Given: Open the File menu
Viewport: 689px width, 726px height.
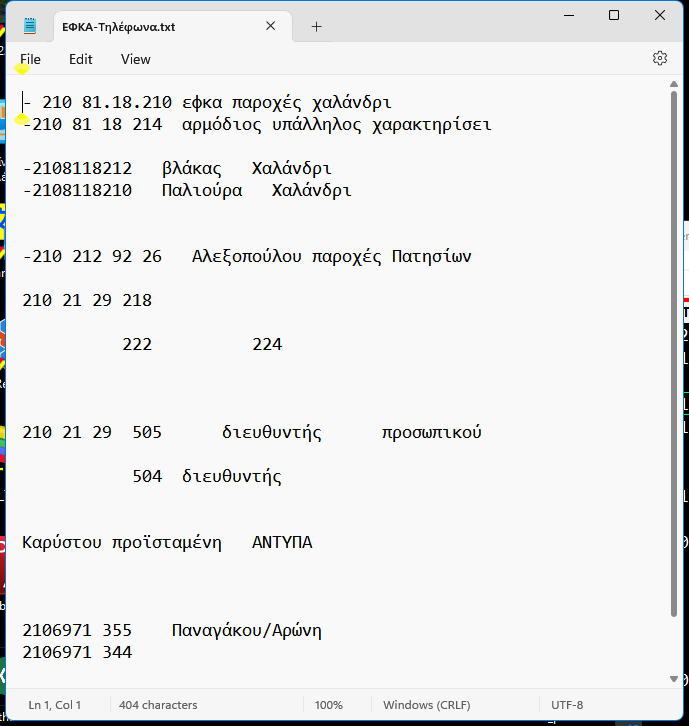Looking at the screenshot, I should pos(30,59).
